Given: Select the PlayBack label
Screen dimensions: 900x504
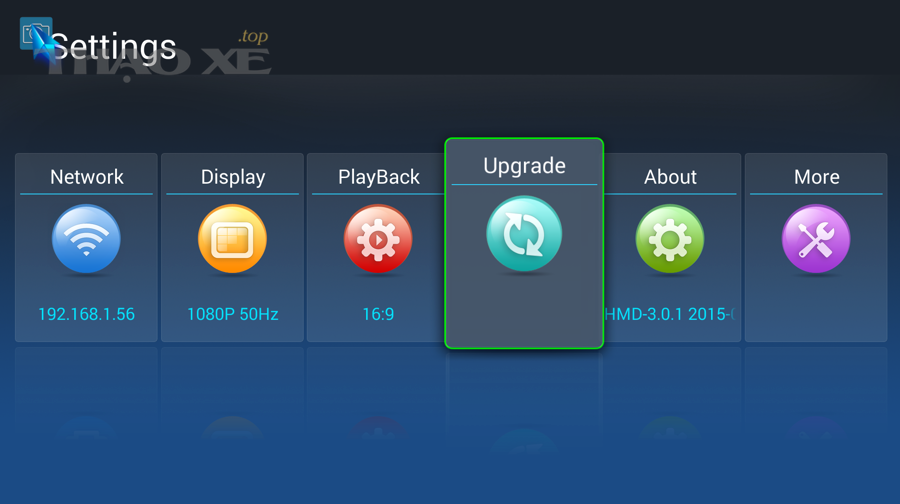Looking at the screenshot, I should 379,177.
